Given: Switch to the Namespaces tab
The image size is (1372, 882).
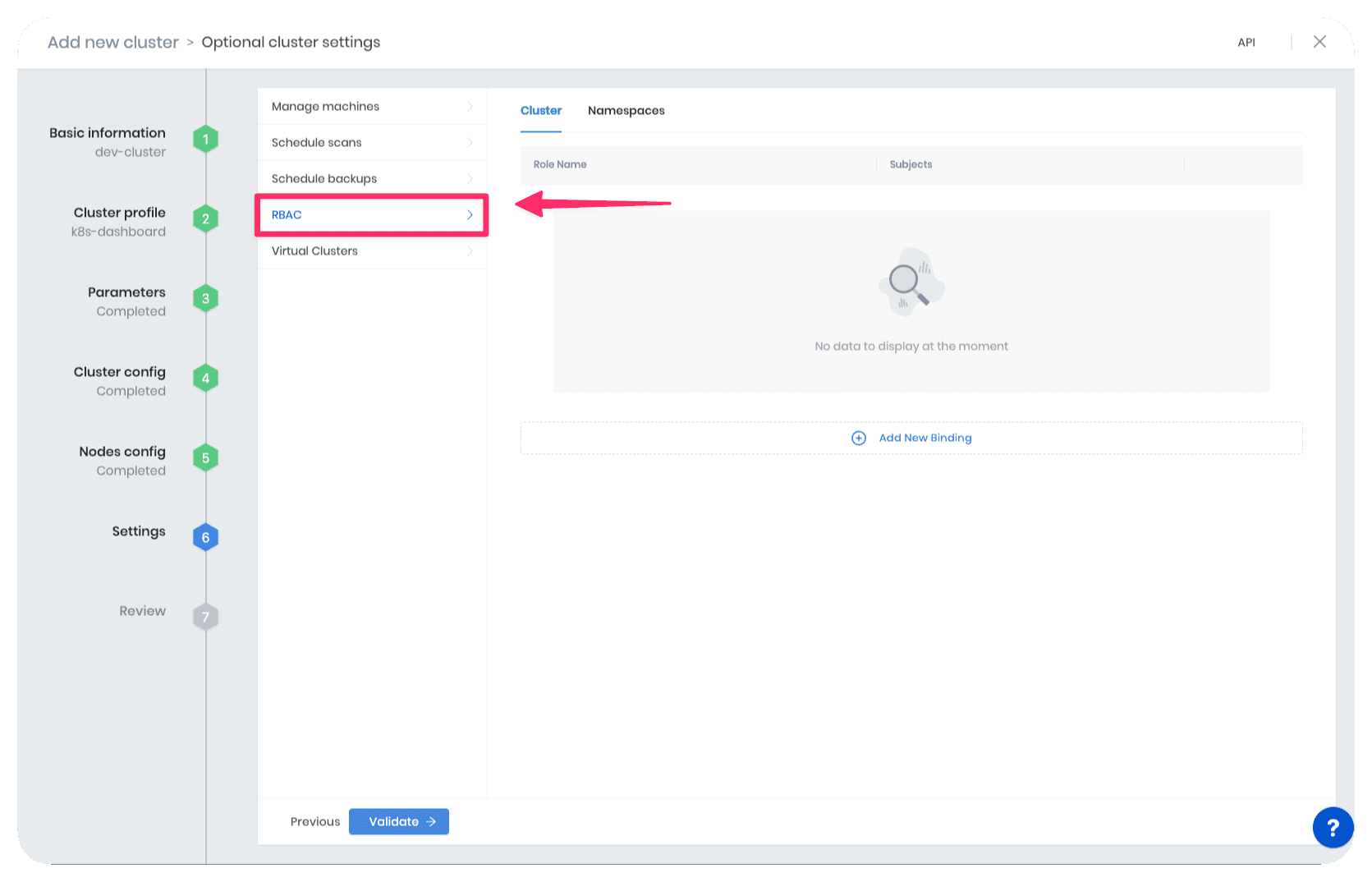Looking at the screenshot, I should pos(626,110).
